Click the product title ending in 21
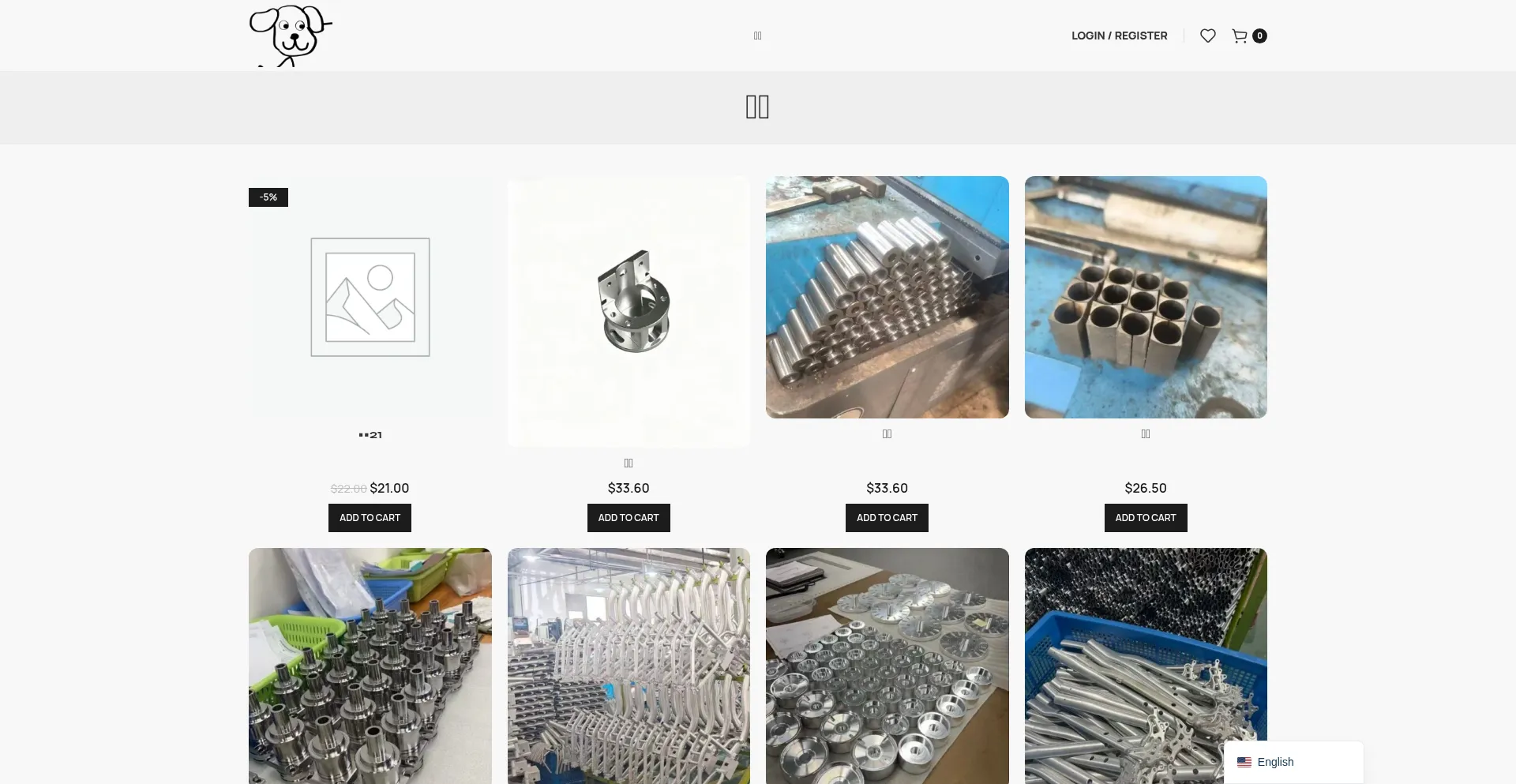1516x784 pixels. pyautogui.click(x=370, y=435)
